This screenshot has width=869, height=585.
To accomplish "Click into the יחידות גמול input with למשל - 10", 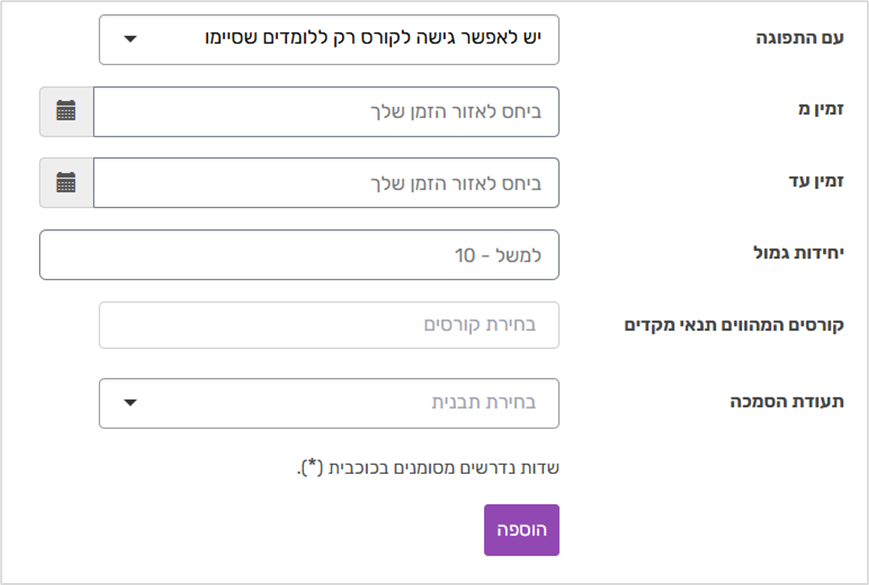I will point(299,255).
